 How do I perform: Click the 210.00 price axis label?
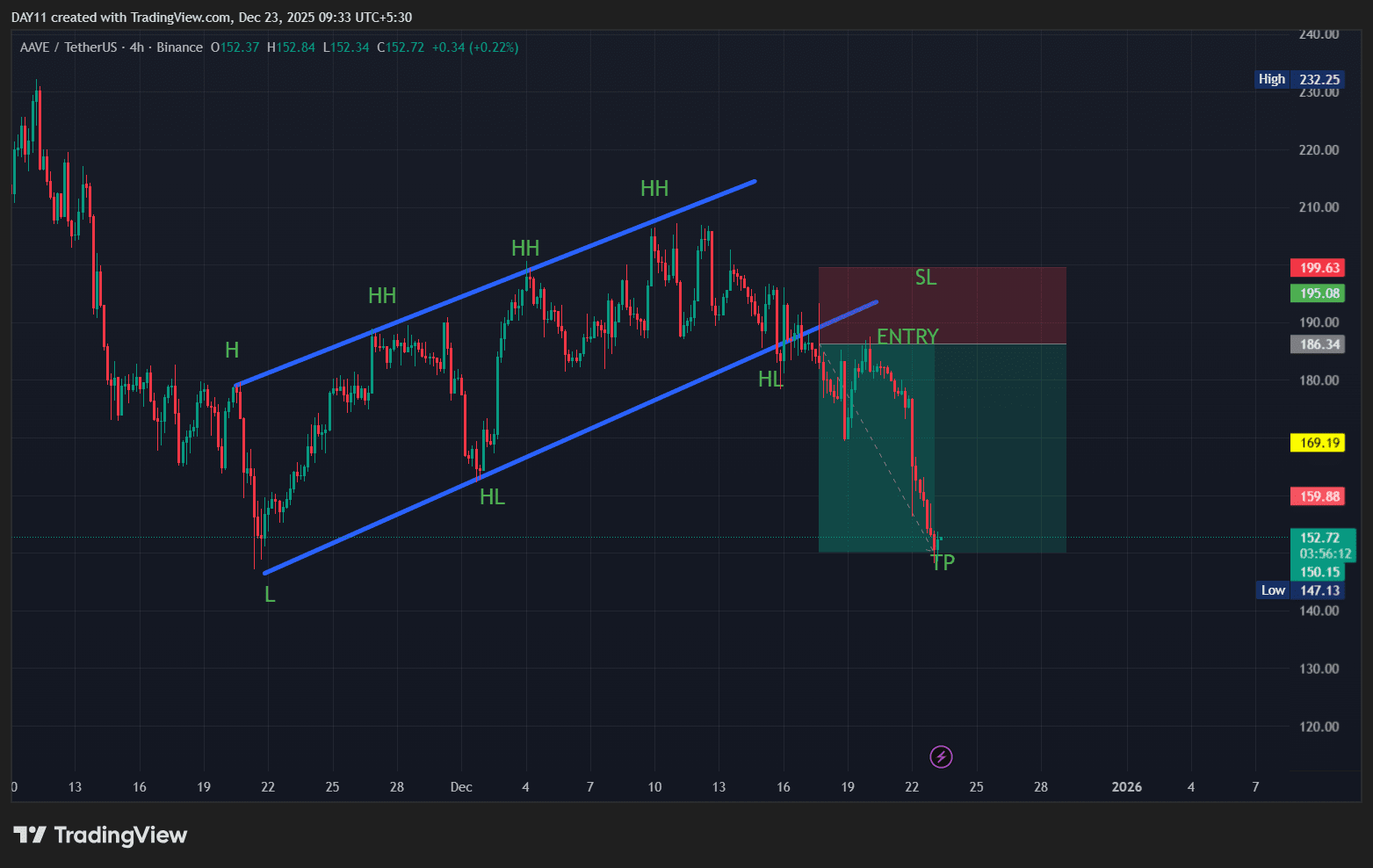click(x=1319, y=207)
